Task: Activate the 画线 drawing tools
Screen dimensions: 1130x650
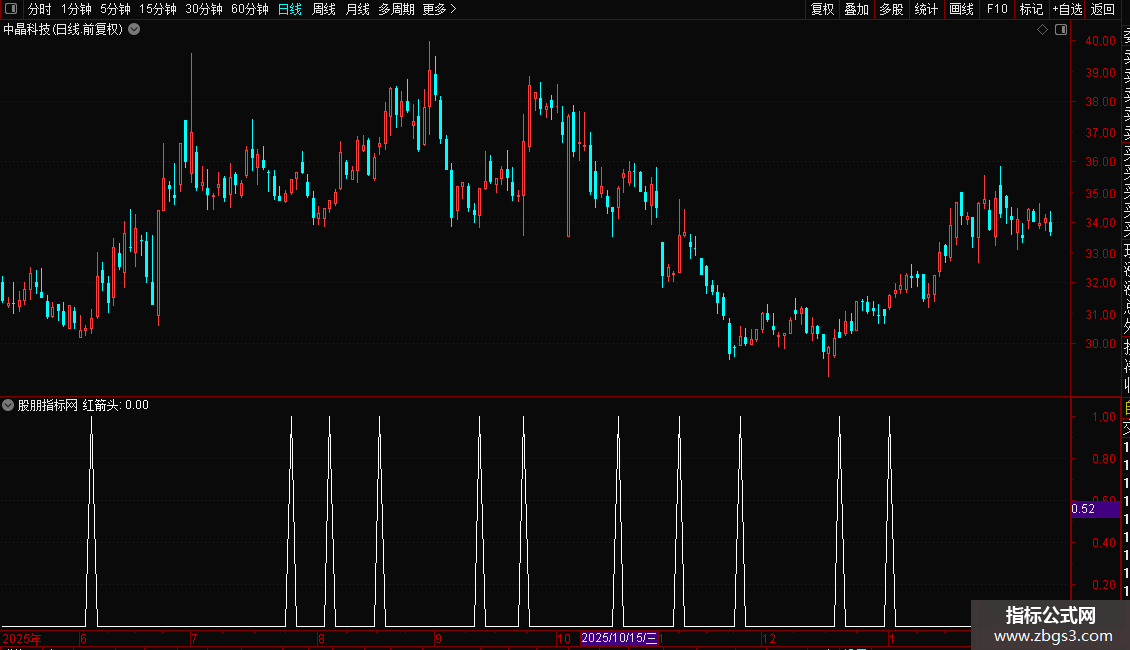Action: click(961, 9)
